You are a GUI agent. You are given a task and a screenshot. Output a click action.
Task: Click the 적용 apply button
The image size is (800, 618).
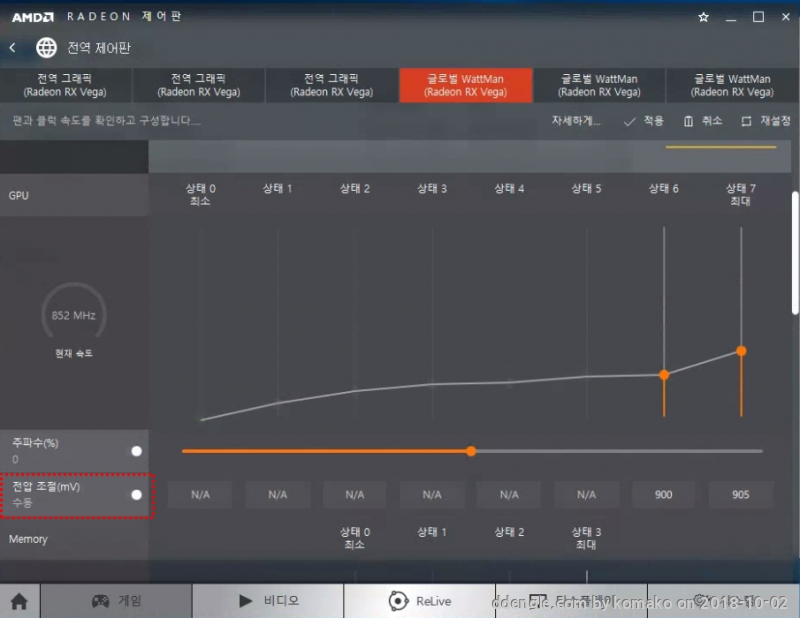click(644, 121)
